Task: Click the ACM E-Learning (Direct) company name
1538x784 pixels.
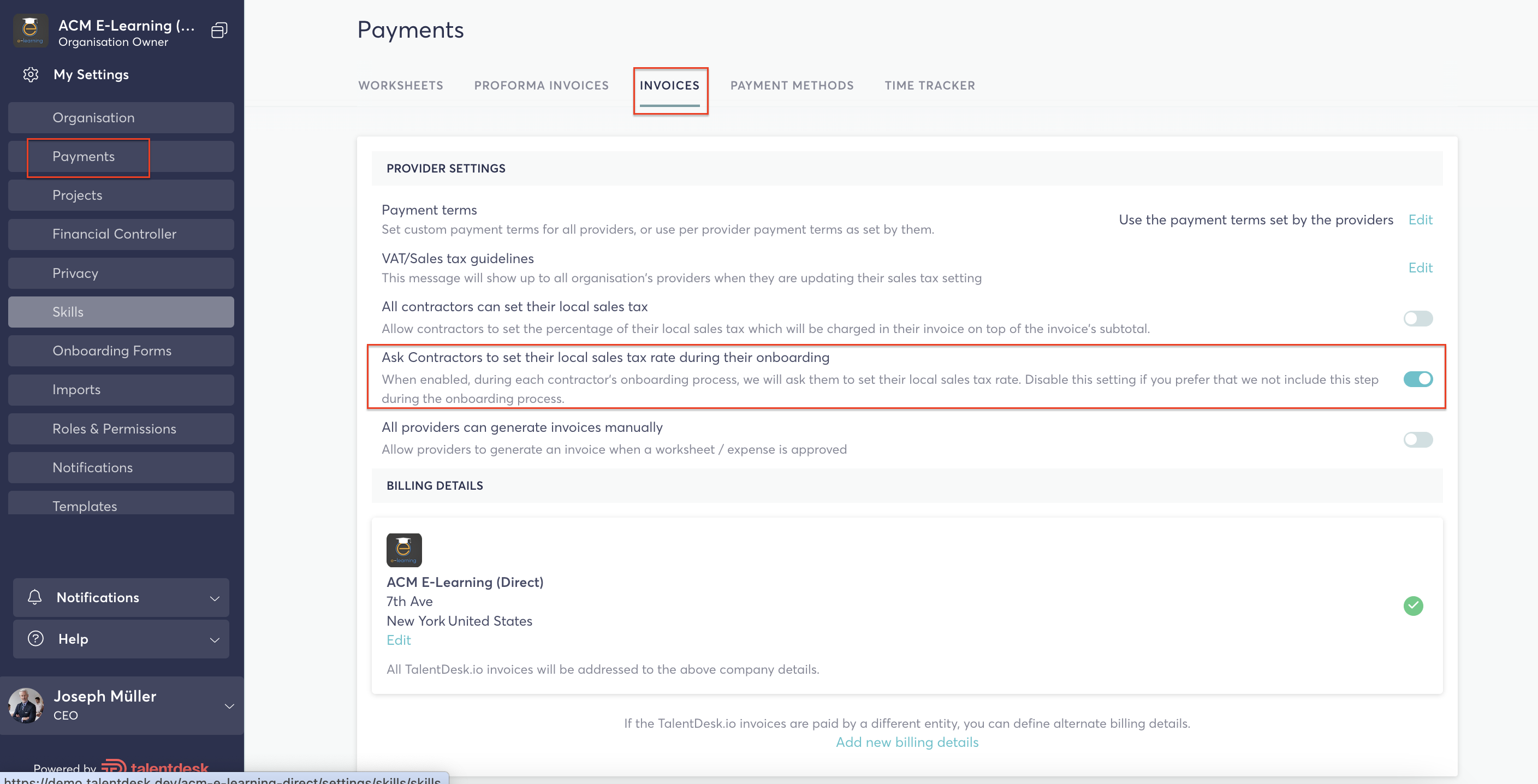Action: click(465, 582)
